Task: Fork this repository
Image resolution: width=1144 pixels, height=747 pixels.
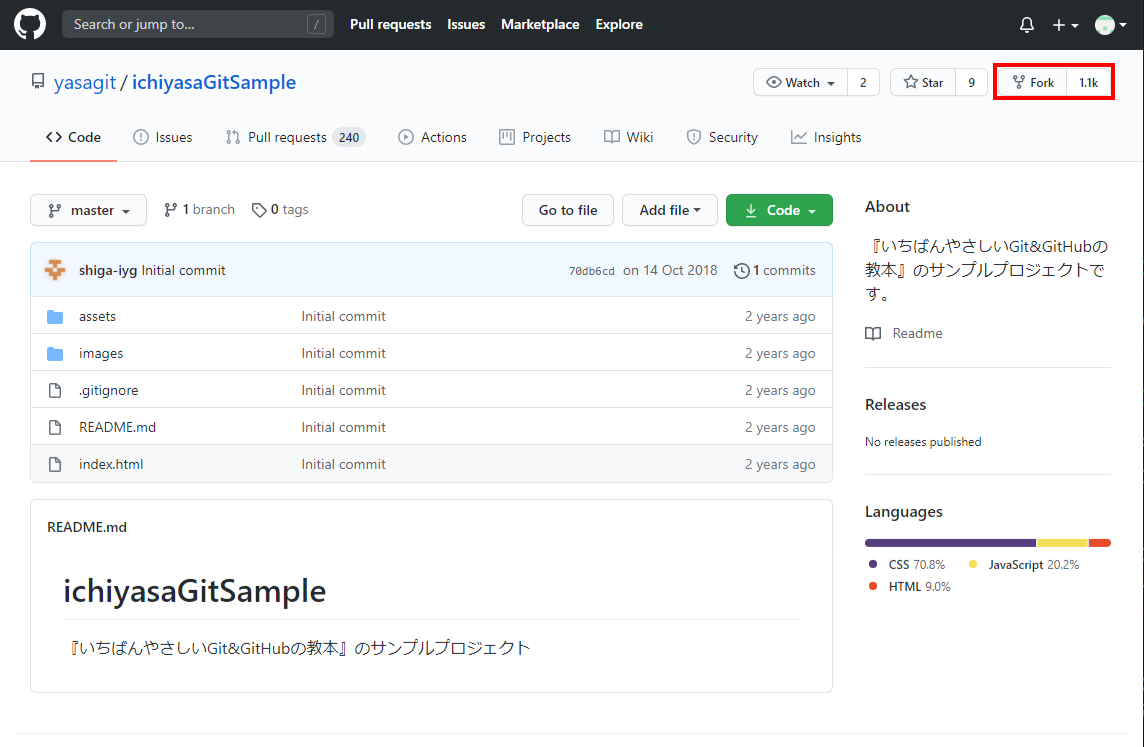Action: point(1033,82)
